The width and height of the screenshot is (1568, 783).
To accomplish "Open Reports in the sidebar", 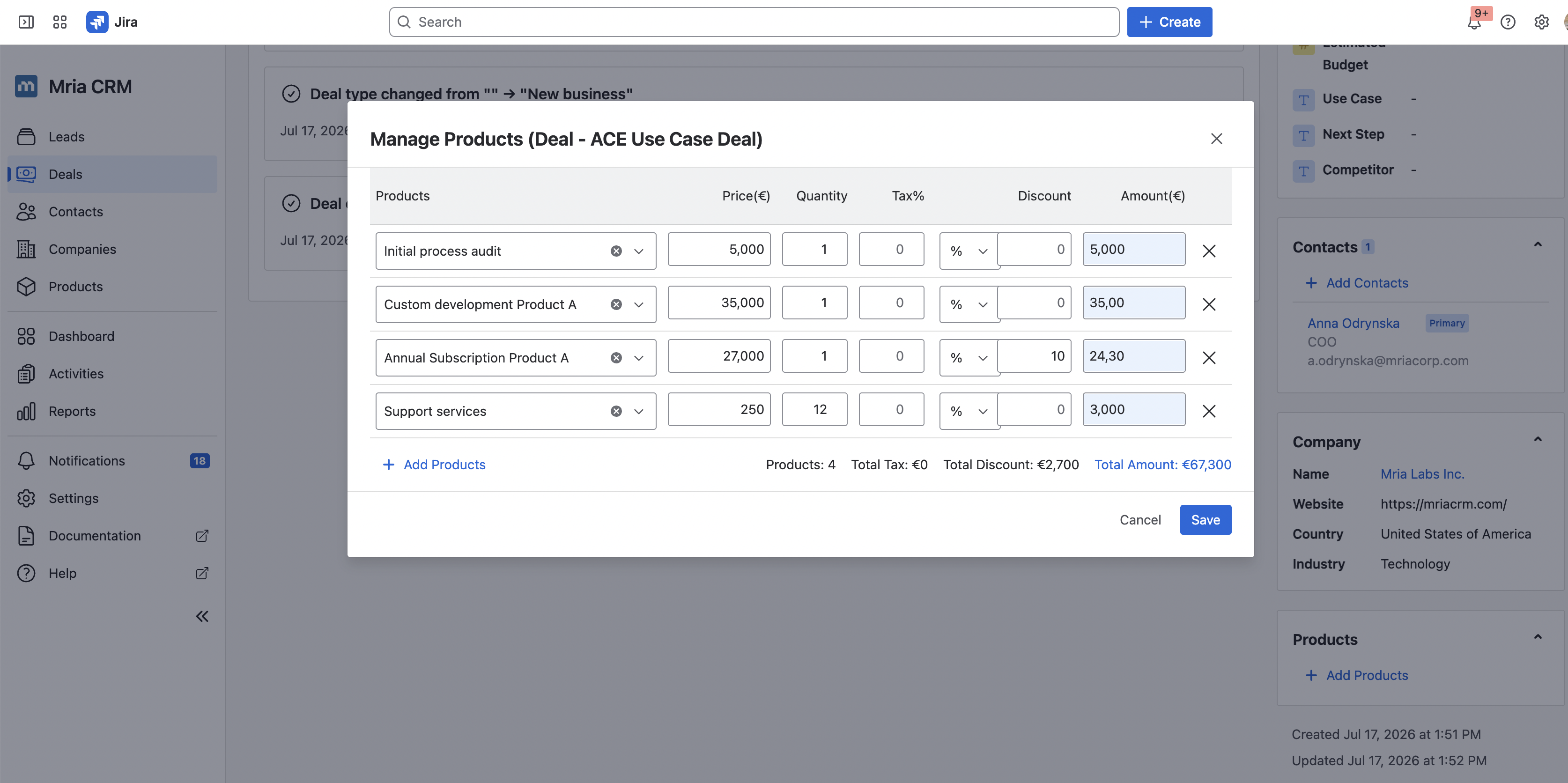I will (112, 412).
